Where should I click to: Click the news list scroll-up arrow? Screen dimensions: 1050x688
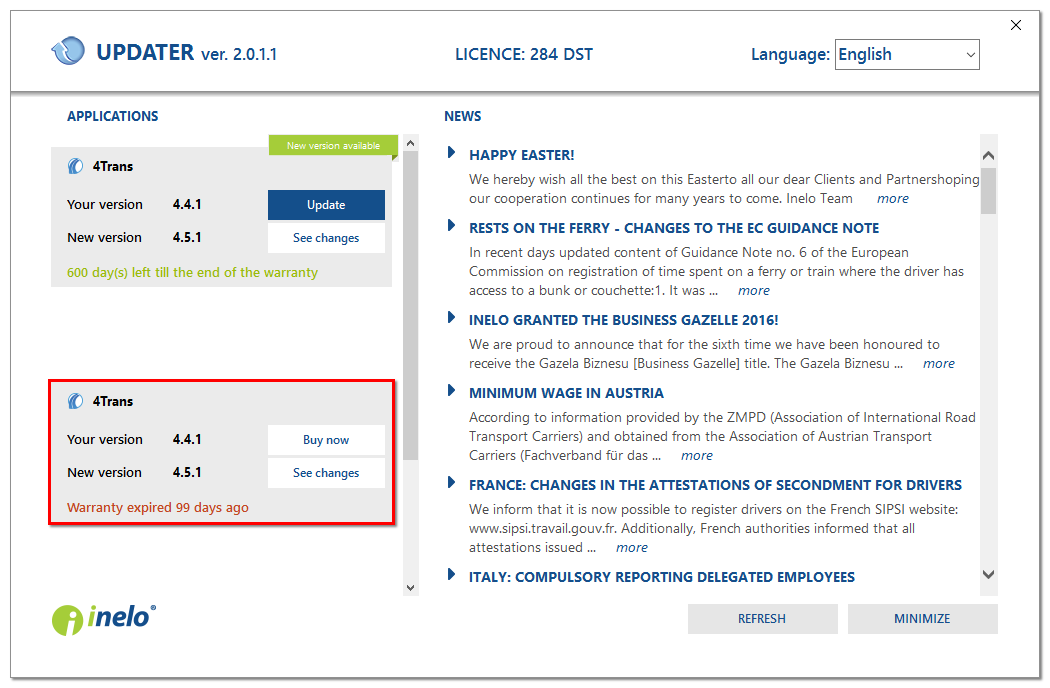[988, 155]
